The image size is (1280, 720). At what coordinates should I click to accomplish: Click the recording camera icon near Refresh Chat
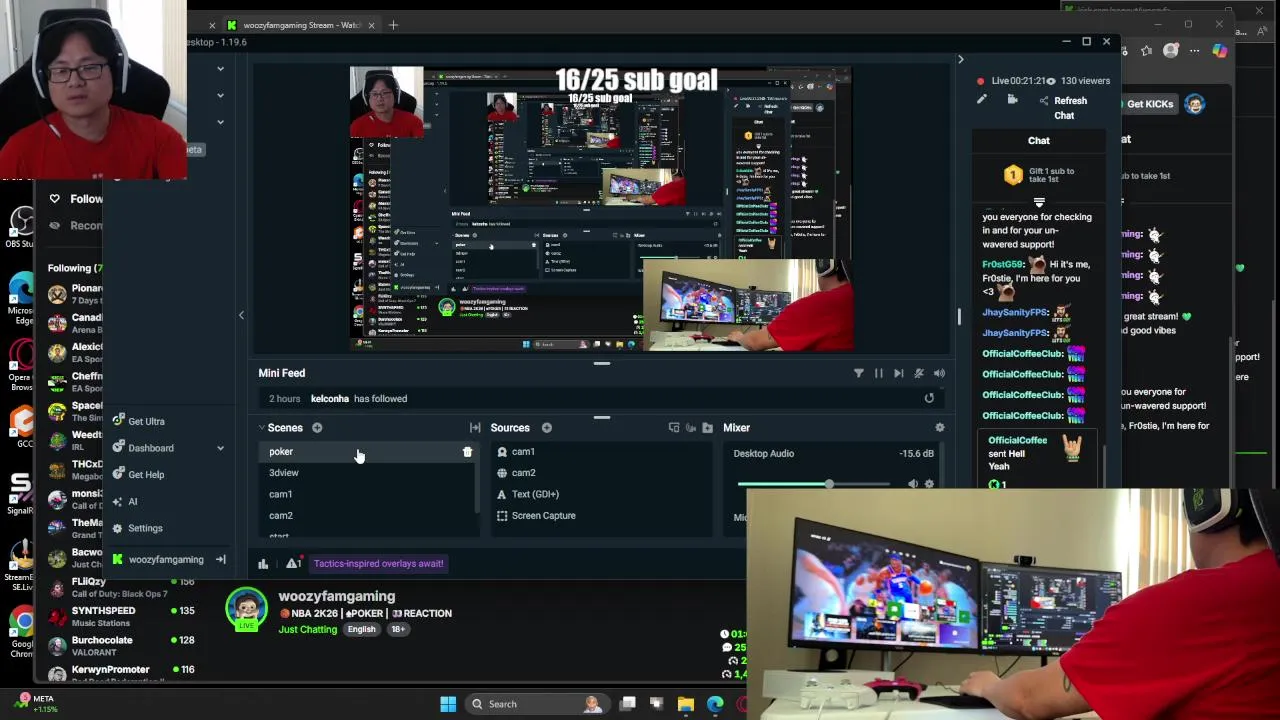click(x=1012, y=100)
